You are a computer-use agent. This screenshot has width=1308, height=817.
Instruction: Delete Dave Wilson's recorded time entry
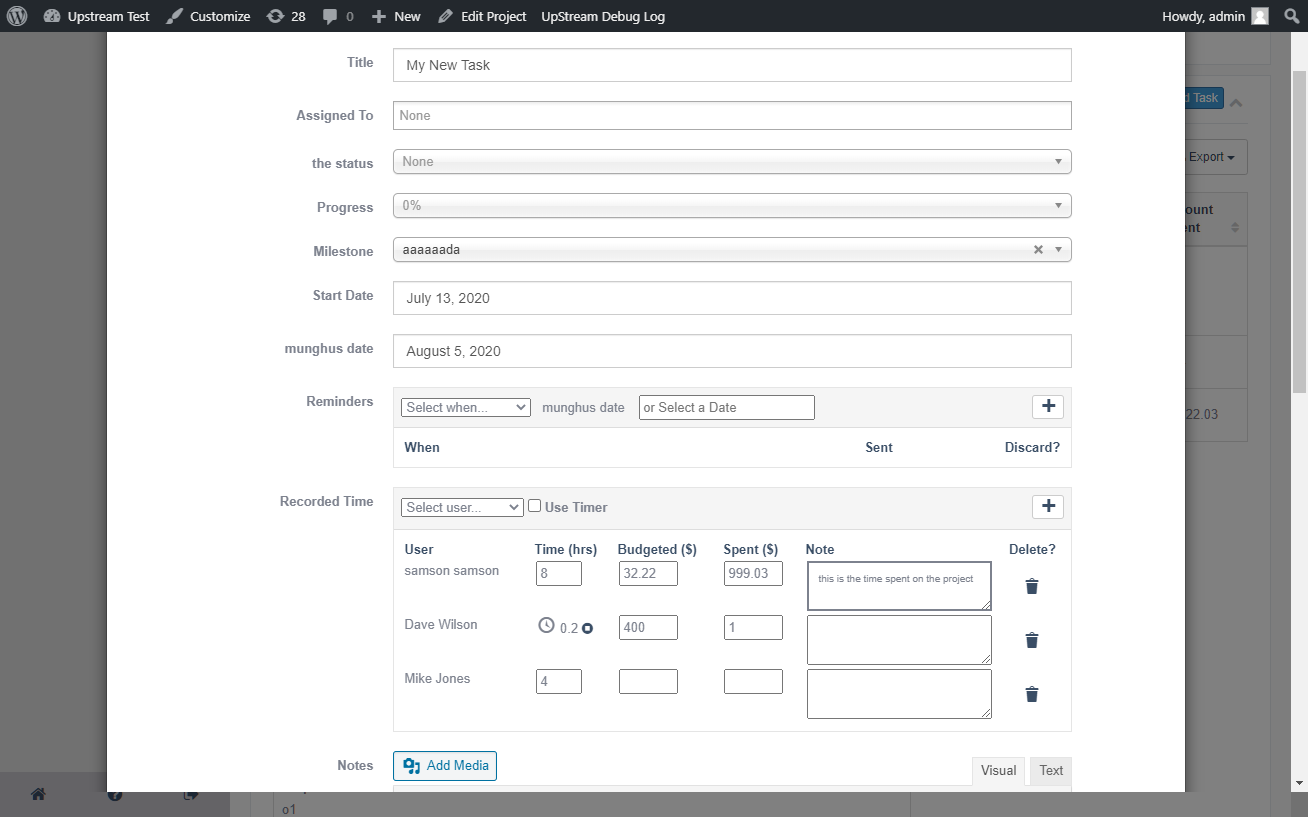pos(1032,640)
